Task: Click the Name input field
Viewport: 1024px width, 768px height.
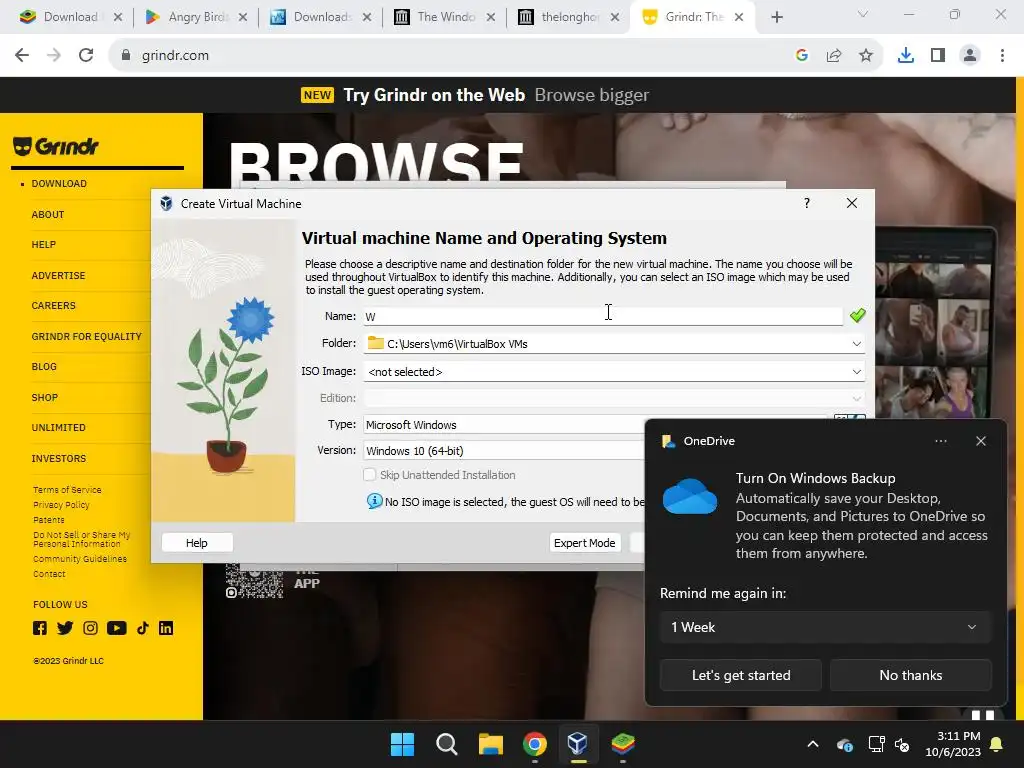Action: click(603, 317)
